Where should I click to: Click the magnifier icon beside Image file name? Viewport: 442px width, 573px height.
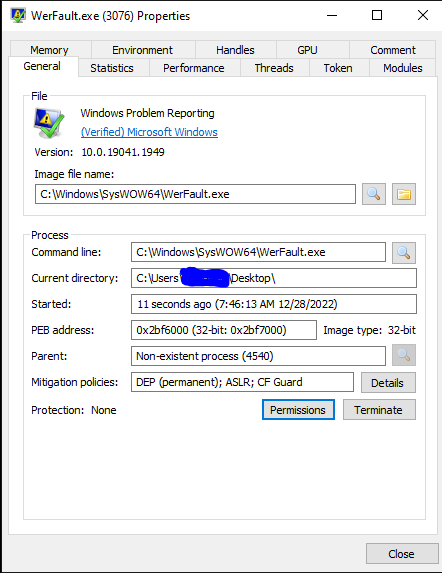tap(374, 194)
